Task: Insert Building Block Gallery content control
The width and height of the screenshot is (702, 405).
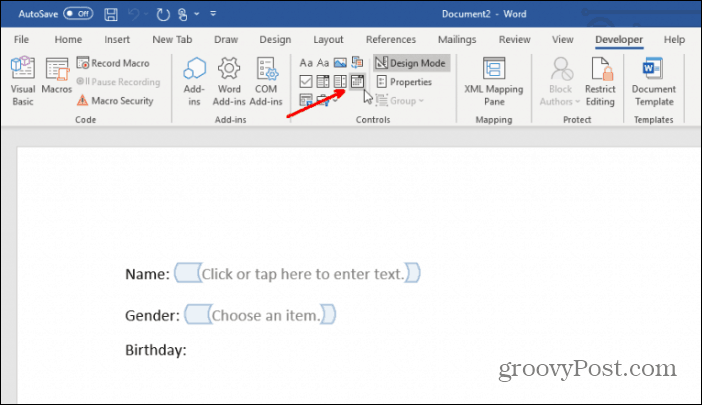Action: coord(357,63)
